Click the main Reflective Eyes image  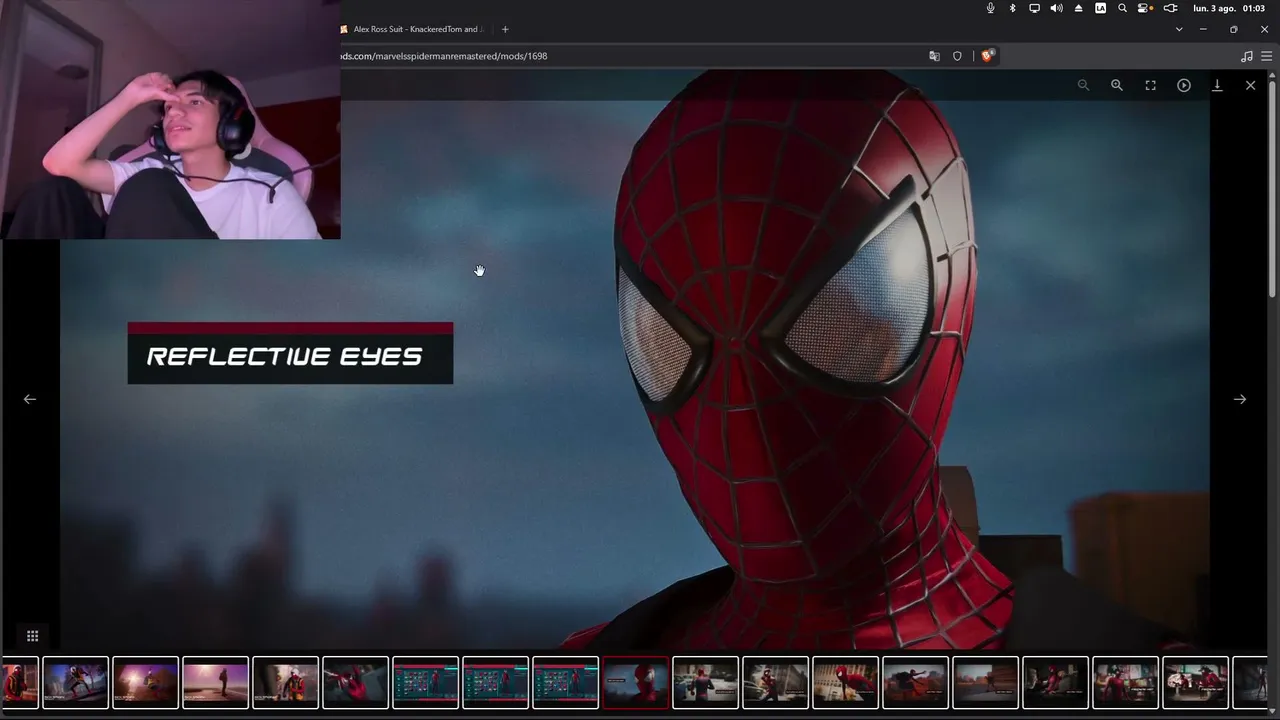(635, 360)
